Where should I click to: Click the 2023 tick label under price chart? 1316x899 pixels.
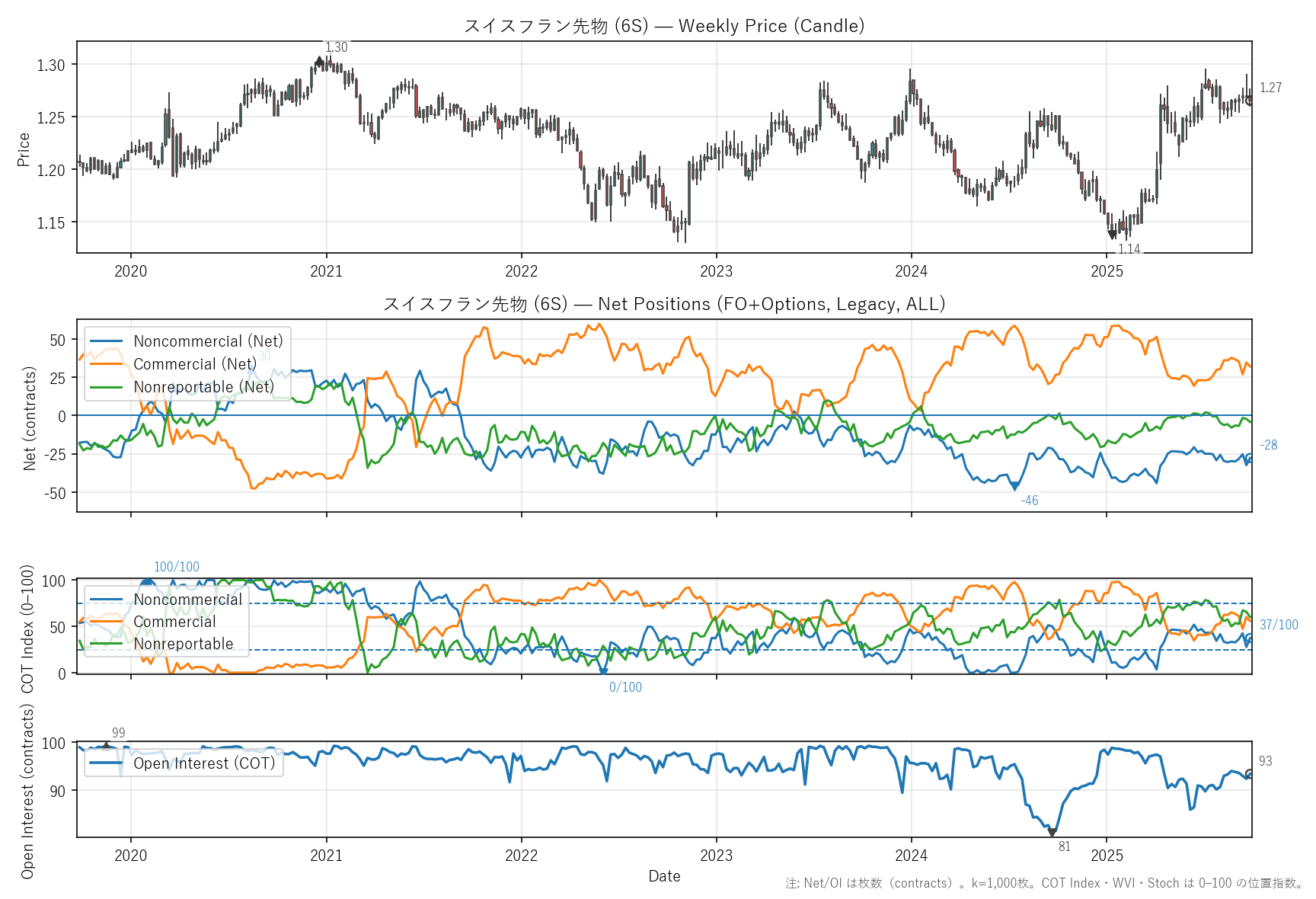coord(716,271)
